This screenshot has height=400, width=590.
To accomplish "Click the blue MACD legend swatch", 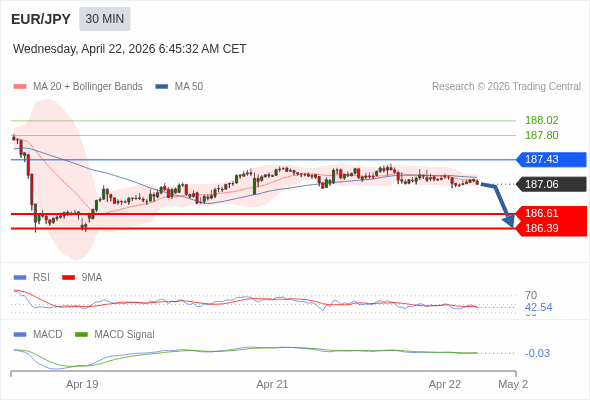I will [x=20, y=335].
